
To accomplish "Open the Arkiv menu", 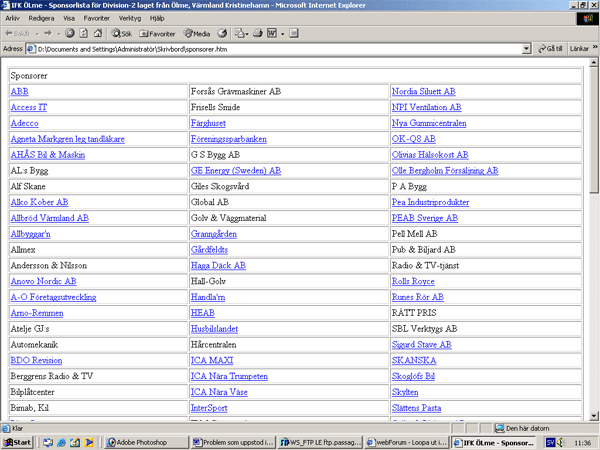I will pyautogui.click(x=12, y=18).
